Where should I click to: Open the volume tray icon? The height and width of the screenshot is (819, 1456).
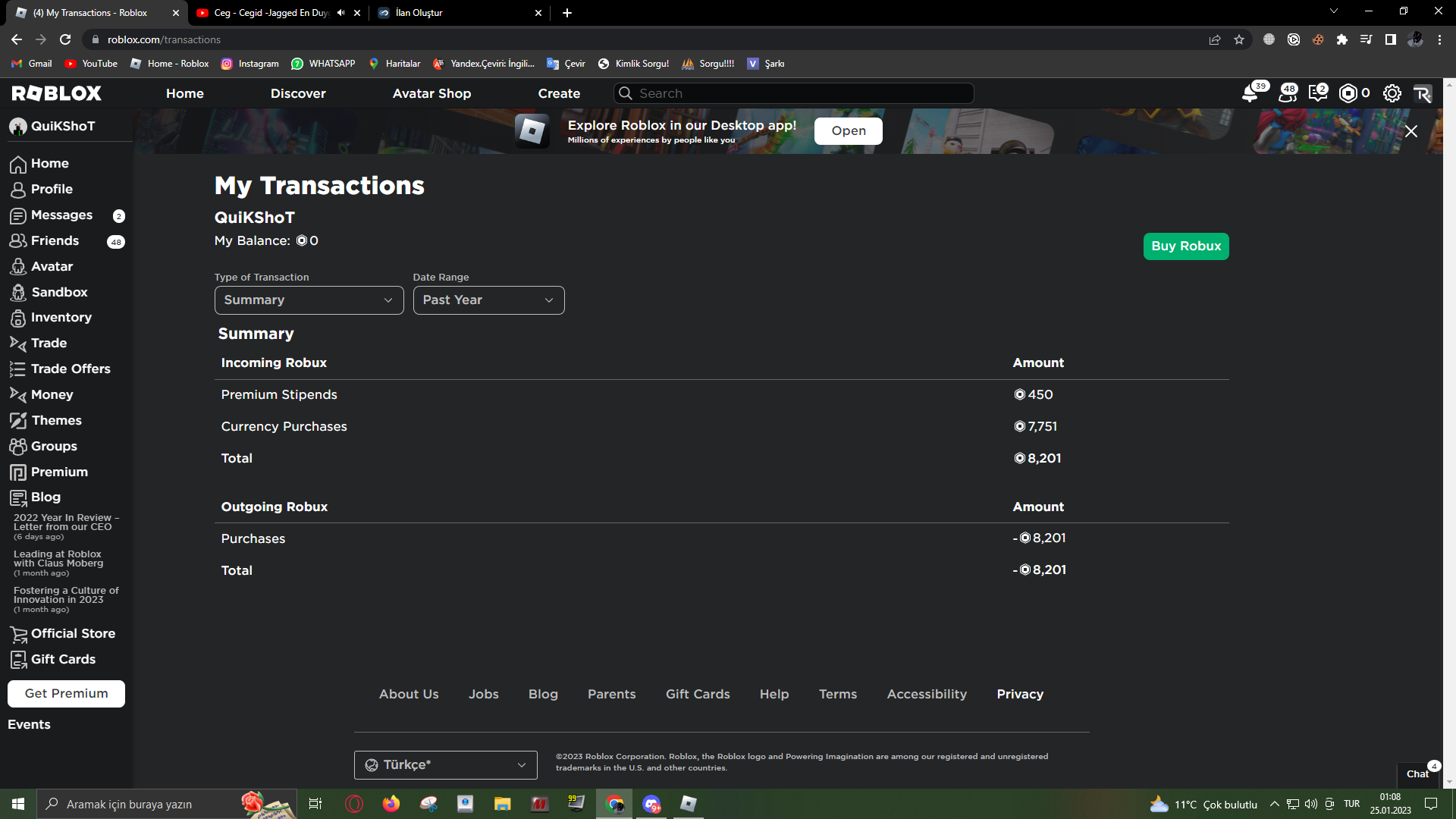pyautogui.click(x=1311, y=805)
